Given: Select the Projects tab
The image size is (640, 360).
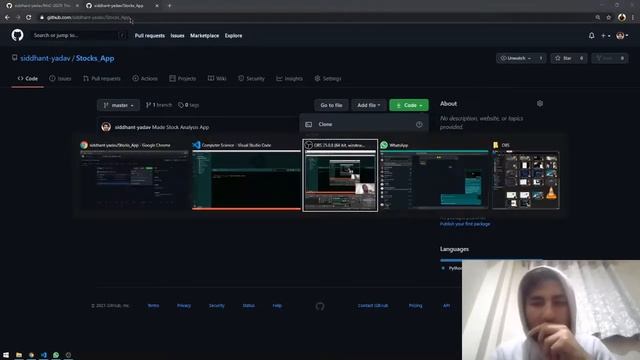Looking at the screenshot, I should tap(182, 78).
